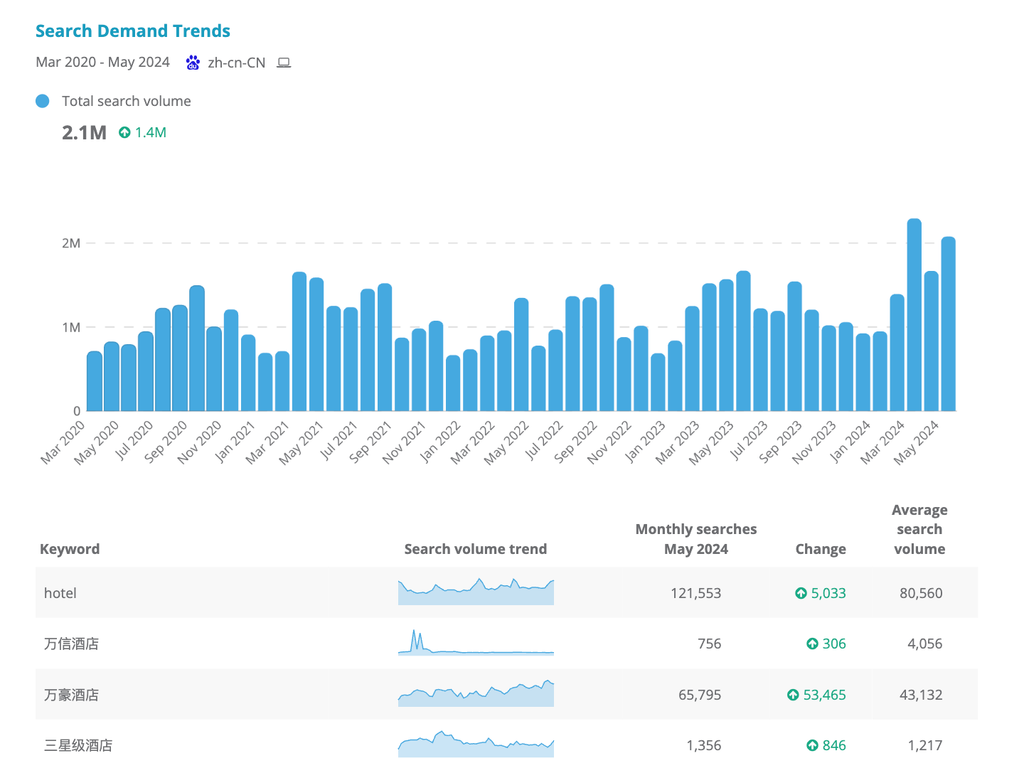Click the green up arrow beside 1.4M
The image size is (1024, 768).
[124, 133]
